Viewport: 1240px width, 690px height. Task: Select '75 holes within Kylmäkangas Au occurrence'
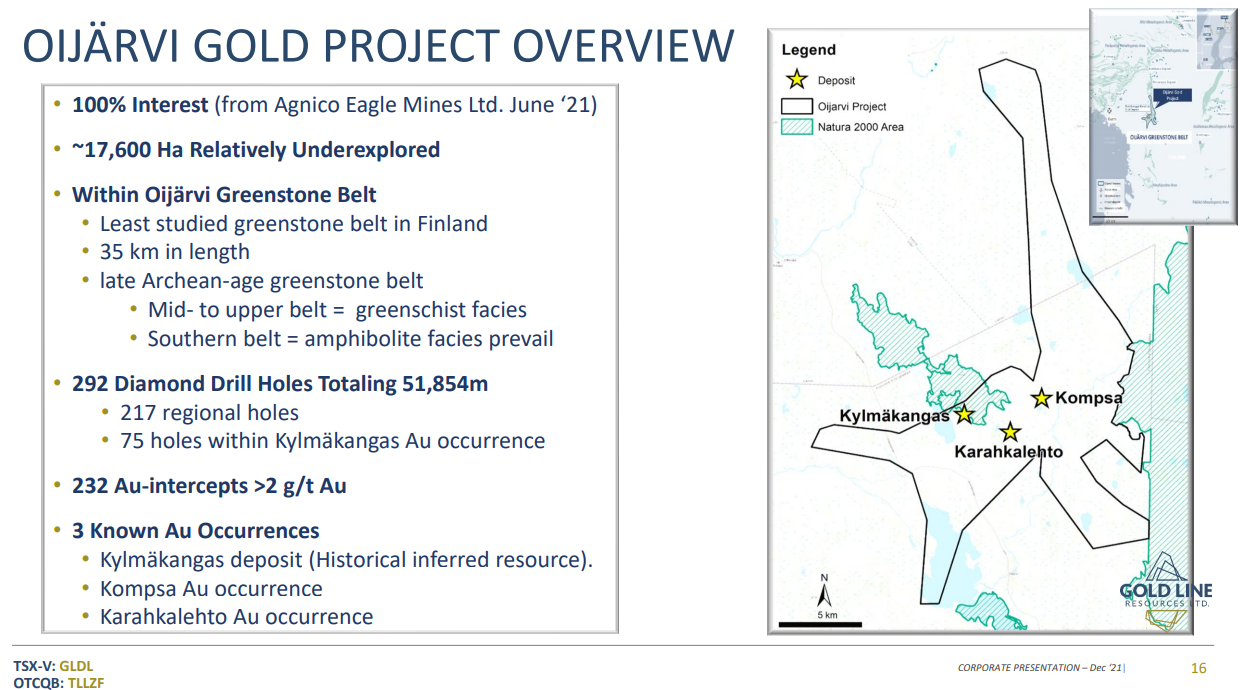pyautogui.click(x=332, y=441)
